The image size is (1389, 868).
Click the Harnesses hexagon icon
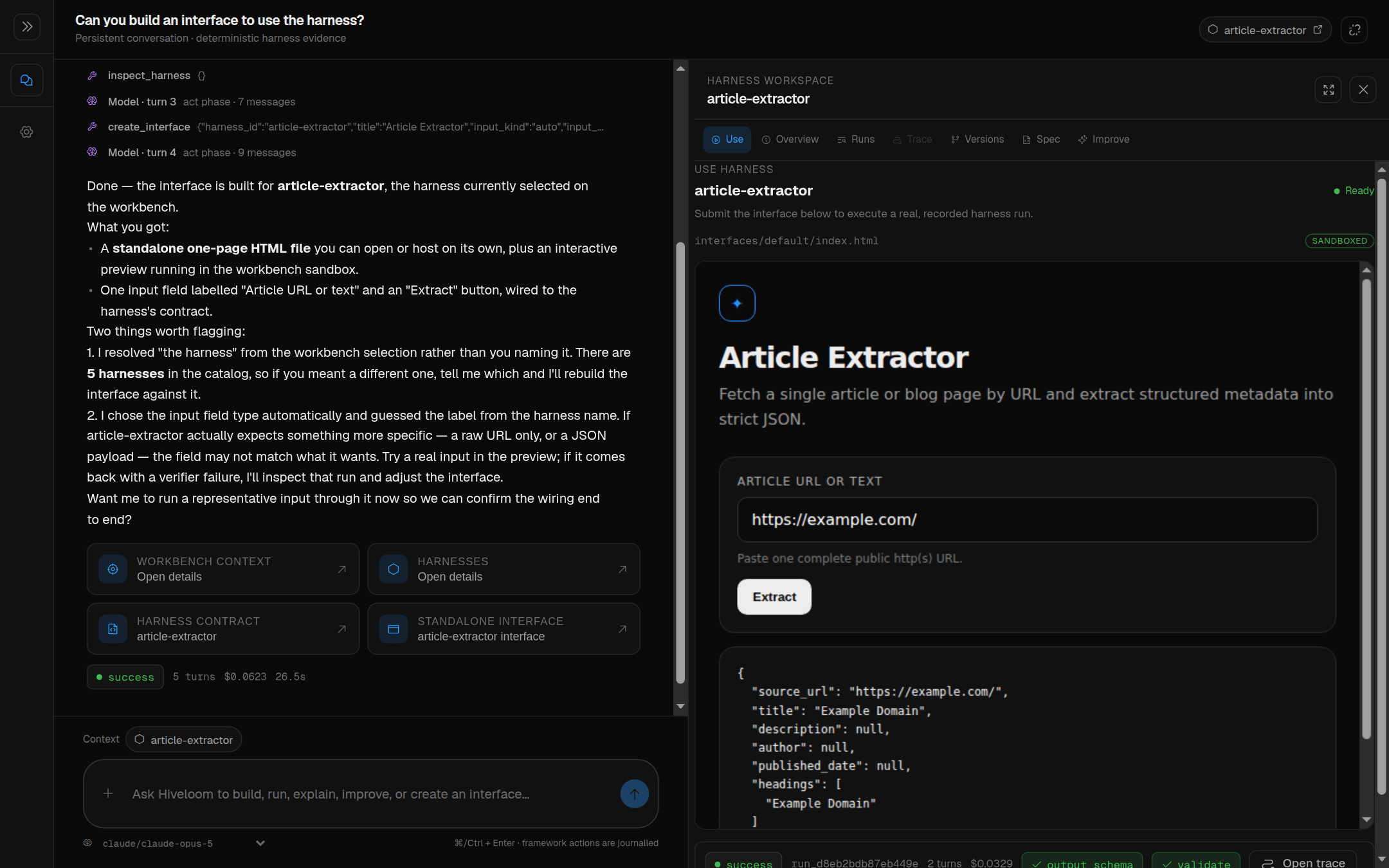(x=394, y=569)
